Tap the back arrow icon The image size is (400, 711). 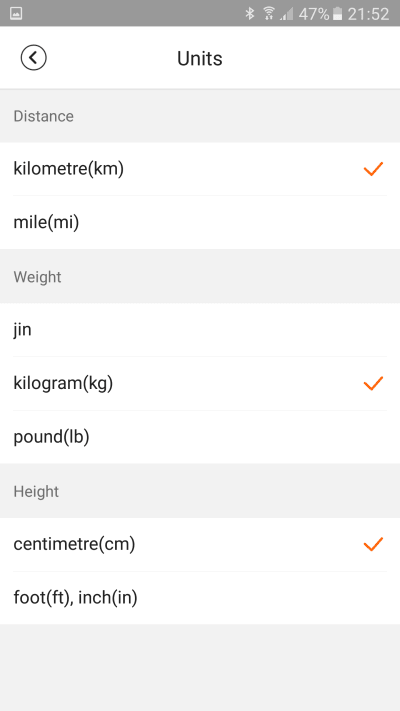click(33, 58)
